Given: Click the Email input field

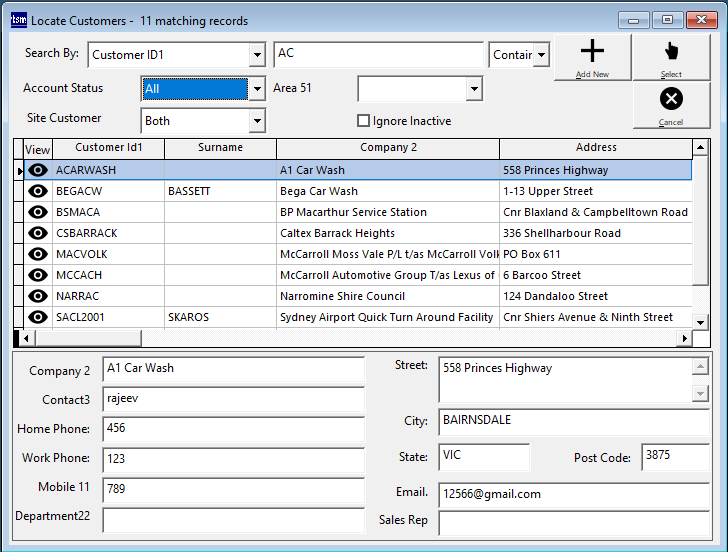Looking at the screenshot, I should click(x=573, y=494).
